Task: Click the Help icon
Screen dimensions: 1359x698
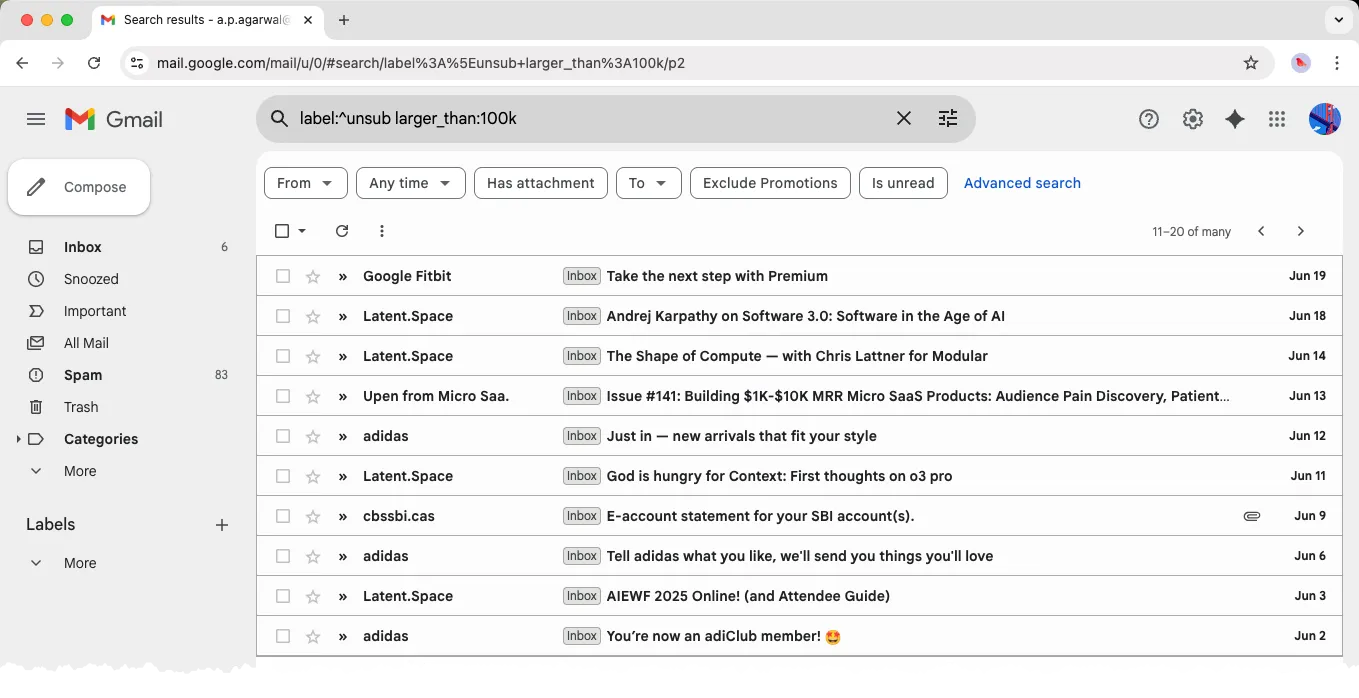Action: pos(1148,118)
